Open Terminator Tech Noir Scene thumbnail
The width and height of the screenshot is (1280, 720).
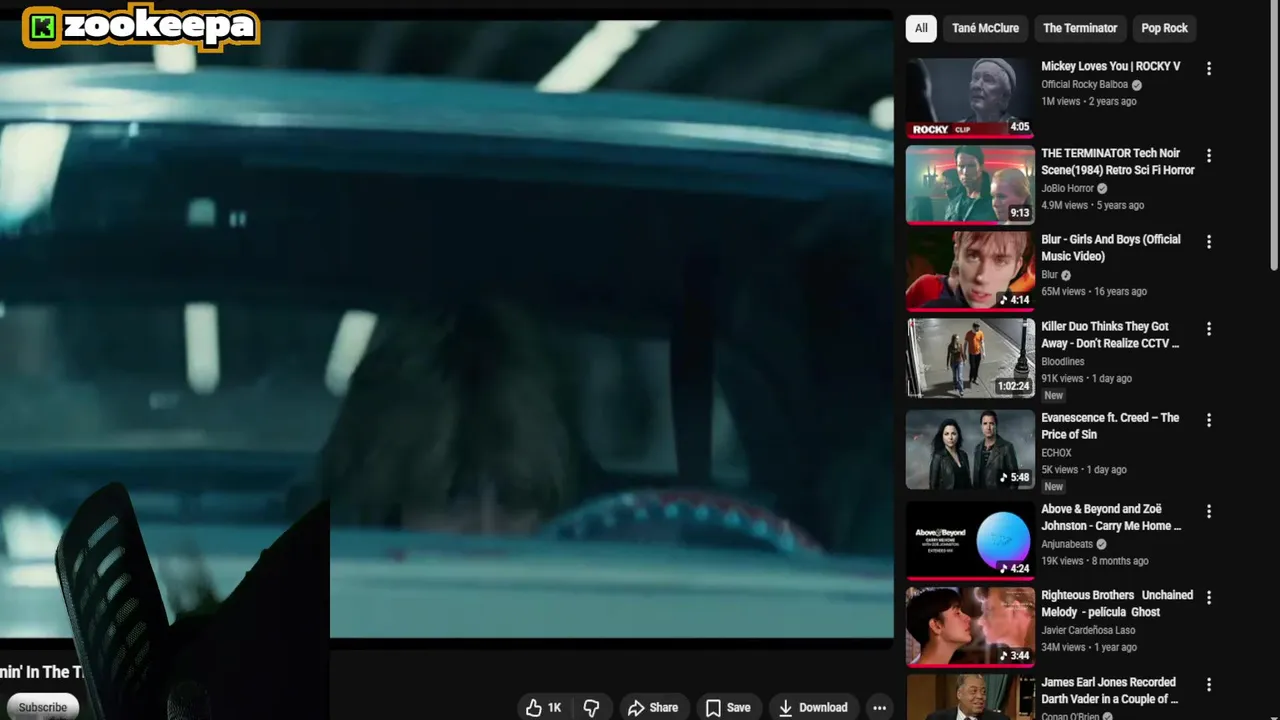(x=970, y=184)
